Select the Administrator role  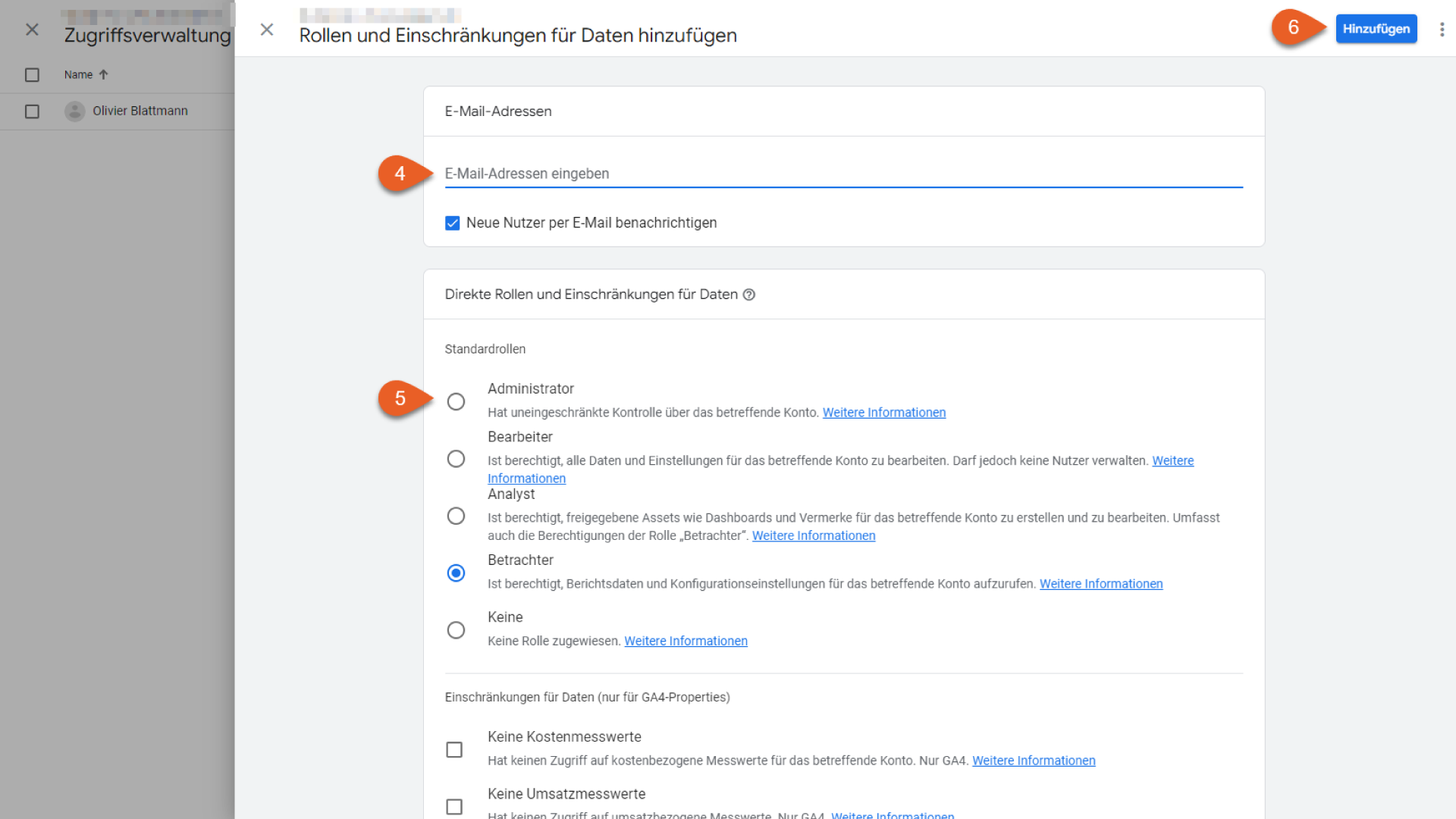tap(456, 401)
